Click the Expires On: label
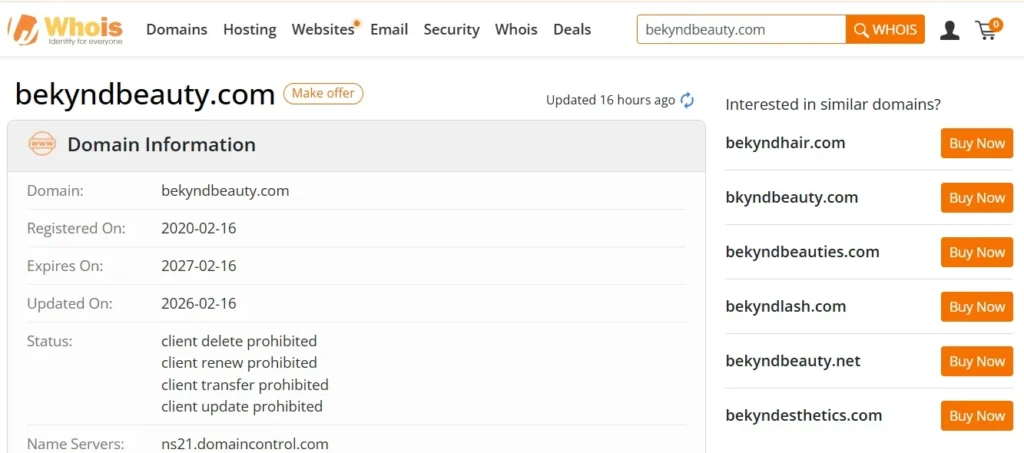Screen dimensions: 1024x453 click(65, 266)
